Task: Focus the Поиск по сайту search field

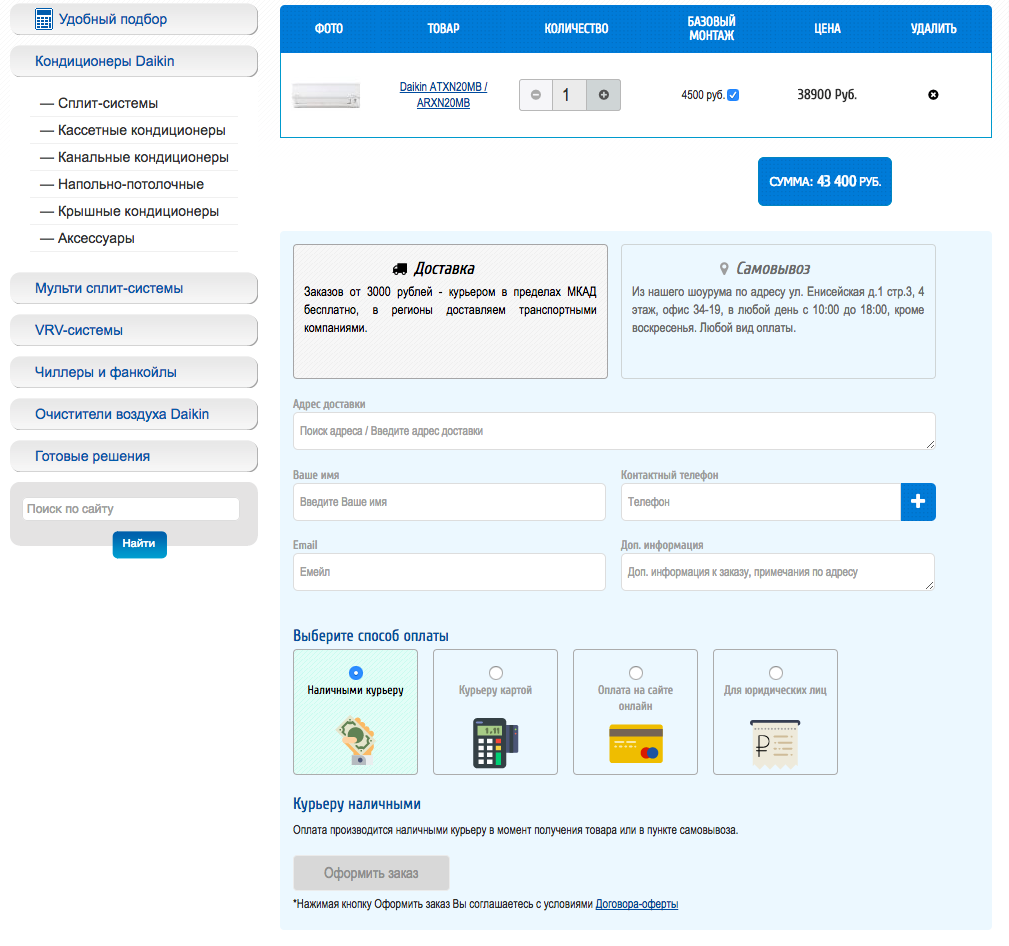Action: pyautogui.click(x=131, y=509)
